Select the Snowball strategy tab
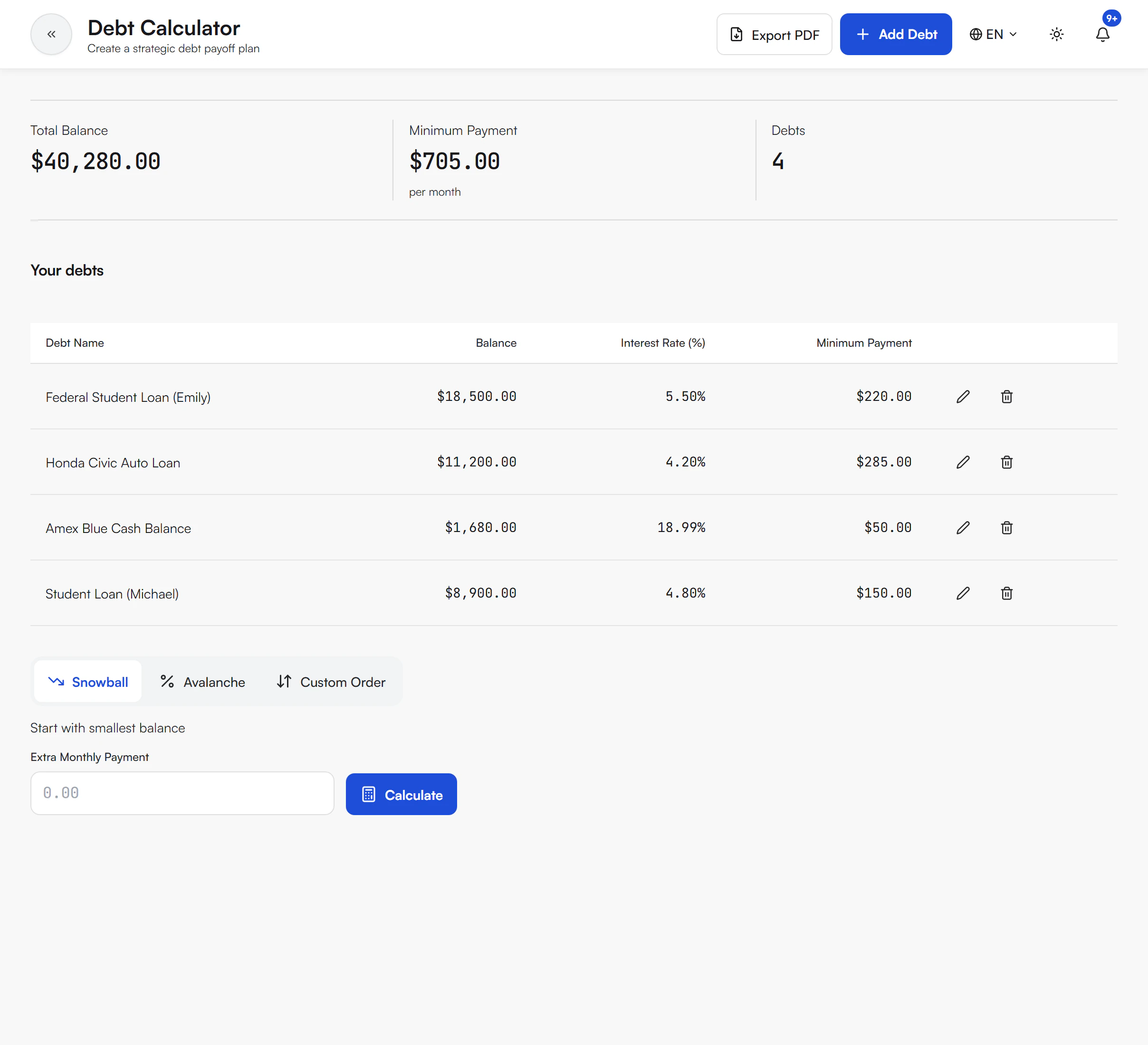1148x1045 pixels. pyautogui.click(x=88, y=681)
